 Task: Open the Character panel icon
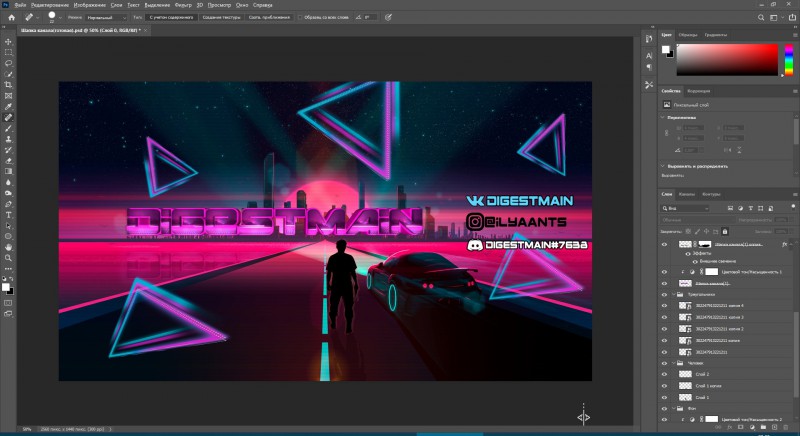pos(649,56)
